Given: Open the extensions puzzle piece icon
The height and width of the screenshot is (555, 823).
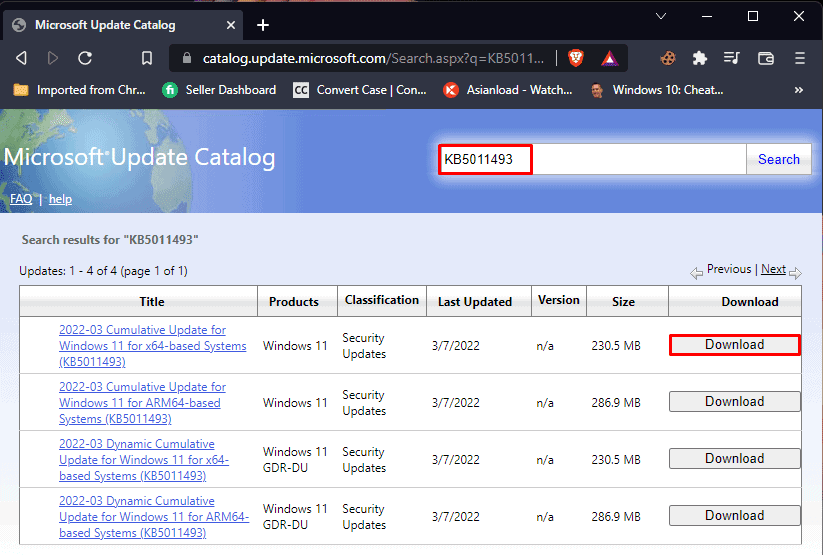Looking at the screenshot, I should 700,58.
